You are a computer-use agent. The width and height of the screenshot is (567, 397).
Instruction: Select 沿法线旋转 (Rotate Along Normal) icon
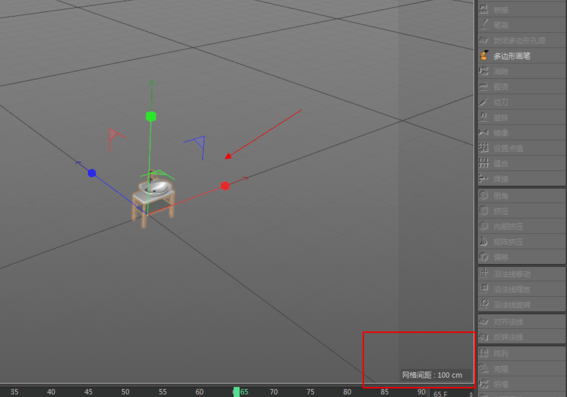483,304
